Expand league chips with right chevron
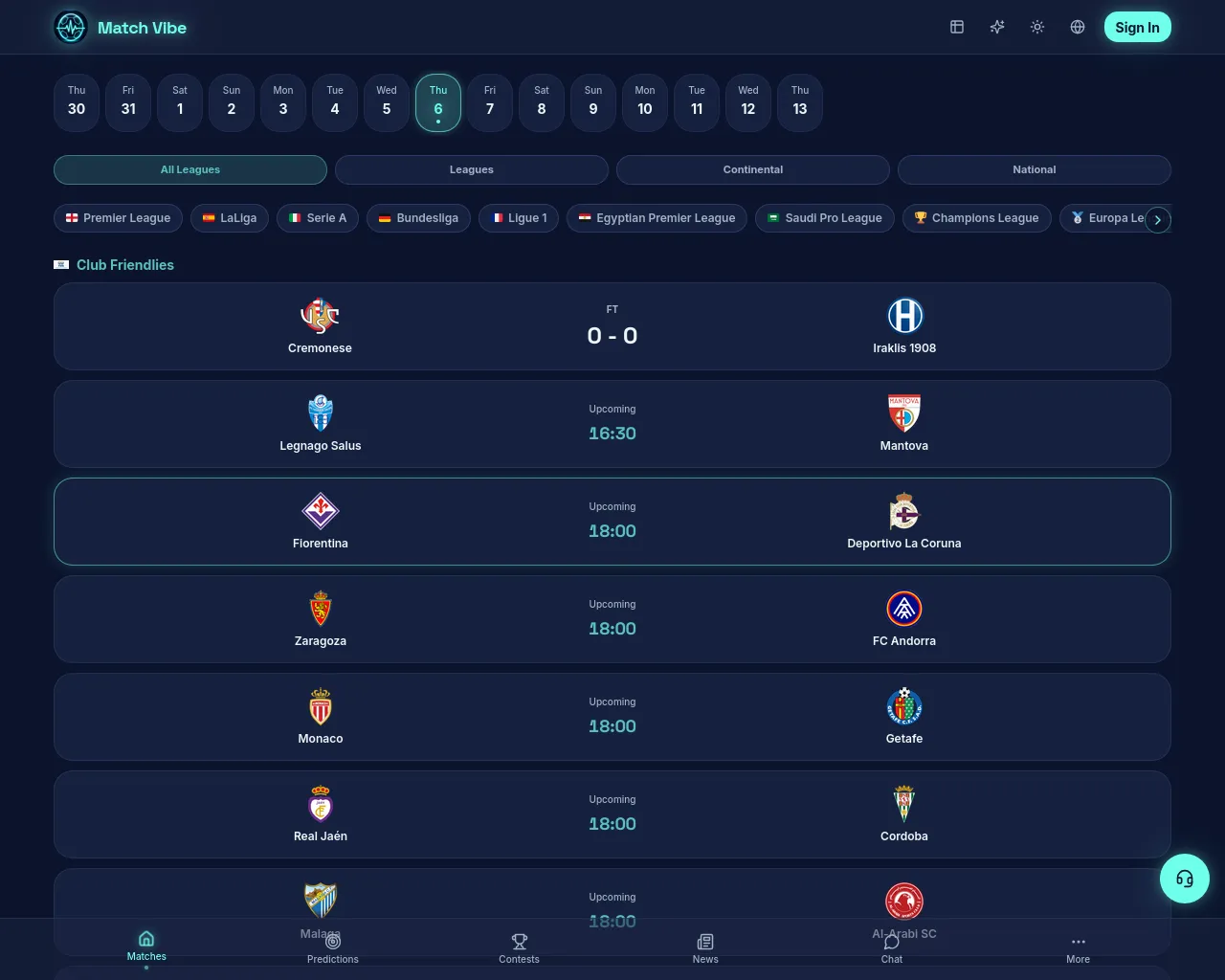The image size is (1225, 980). point(1158,220)
